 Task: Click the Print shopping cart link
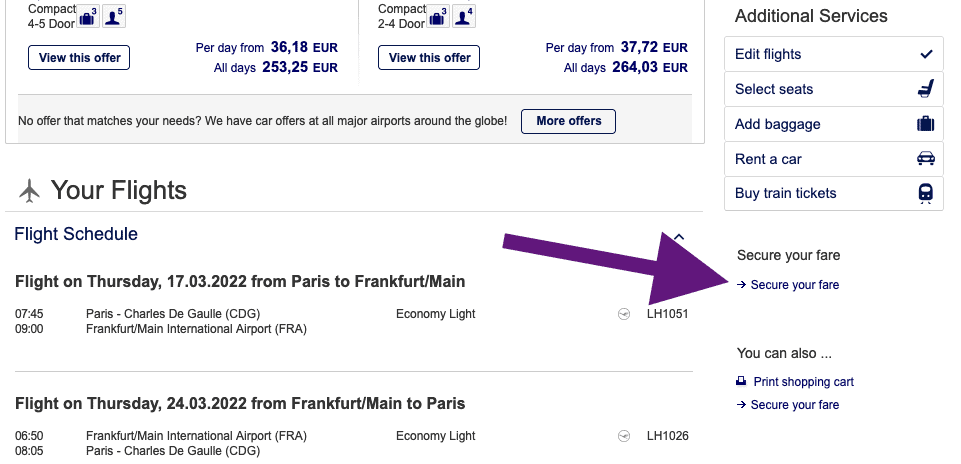coord(803,382)
